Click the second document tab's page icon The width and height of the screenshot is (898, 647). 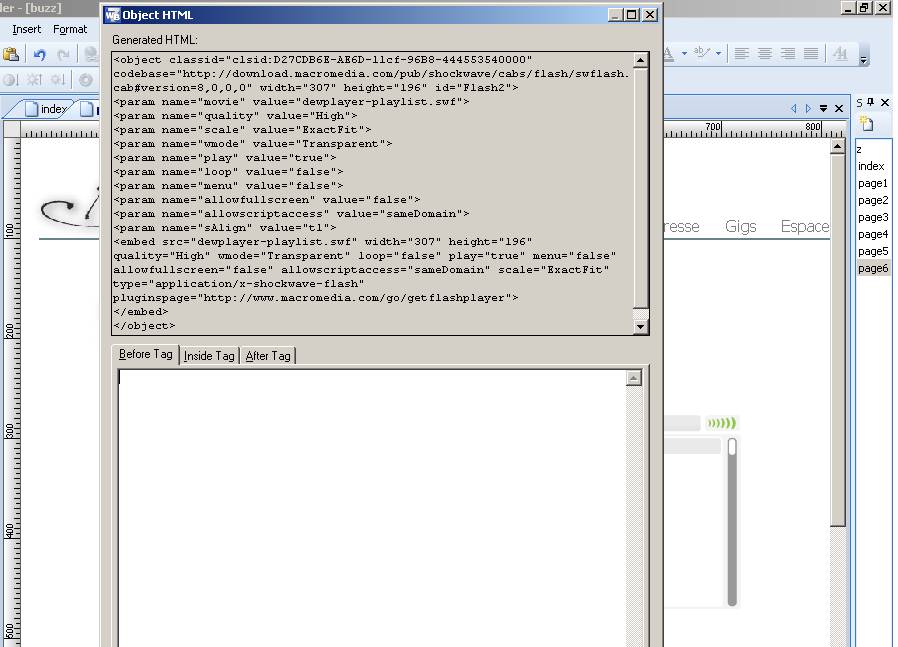(x=86, y=109)
